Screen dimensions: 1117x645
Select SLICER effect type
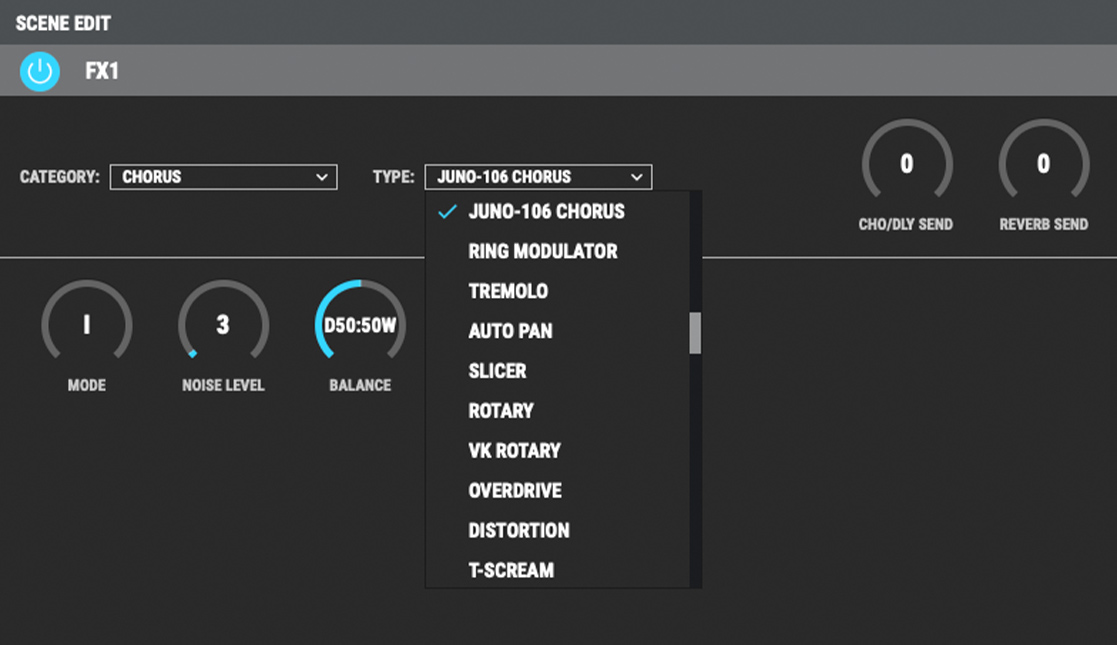tap(557, 371)
